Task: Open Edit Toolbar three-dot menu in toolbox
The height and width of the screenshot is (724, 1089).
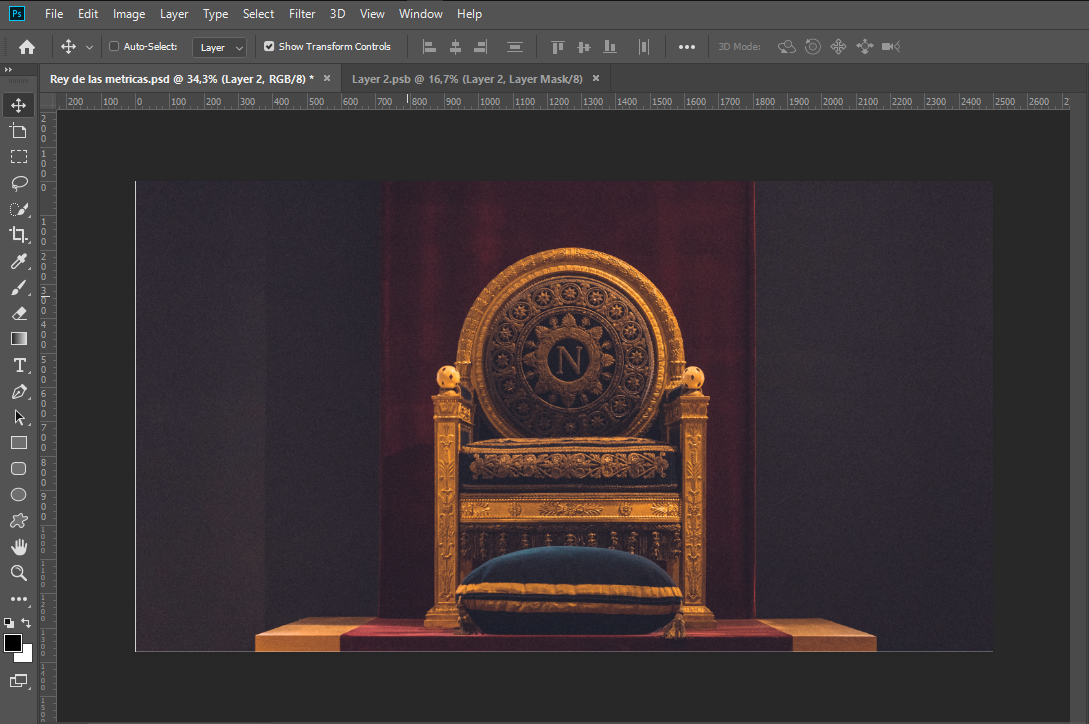Action: pos(19,599)
